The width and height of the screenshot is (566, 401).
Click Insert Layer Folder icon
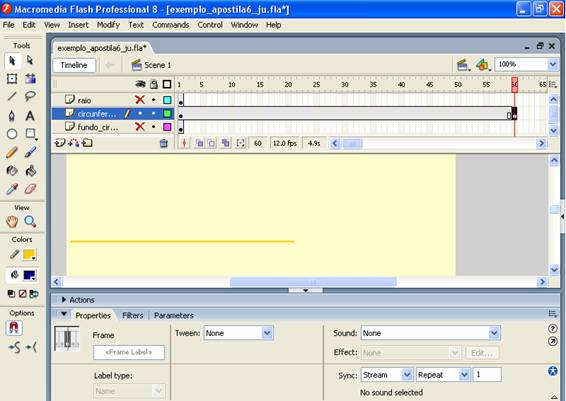pyautogui.click(x=87, y=143)
